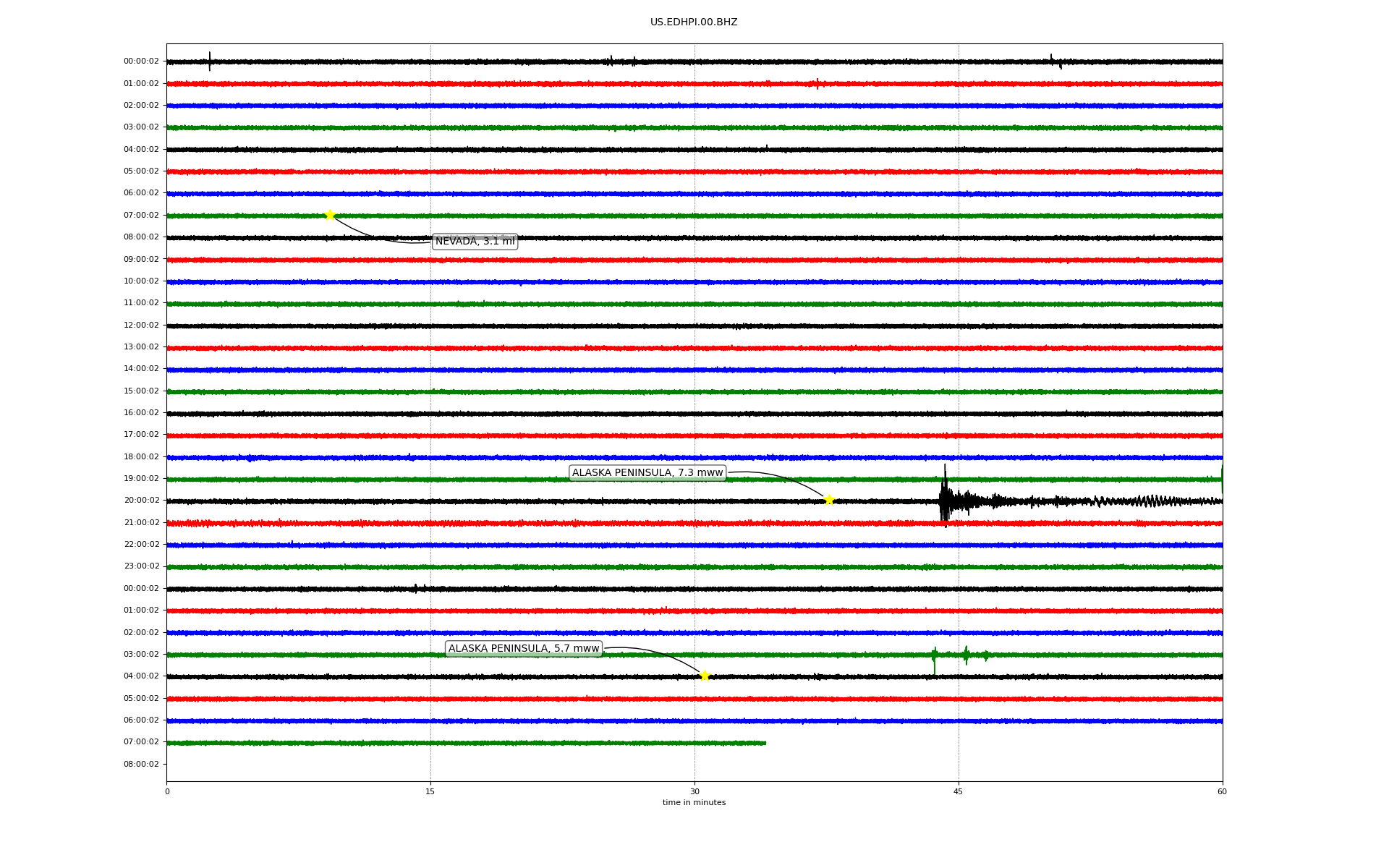
Task: Click the yellow star on the Nevada event
Action: [330, 215]
